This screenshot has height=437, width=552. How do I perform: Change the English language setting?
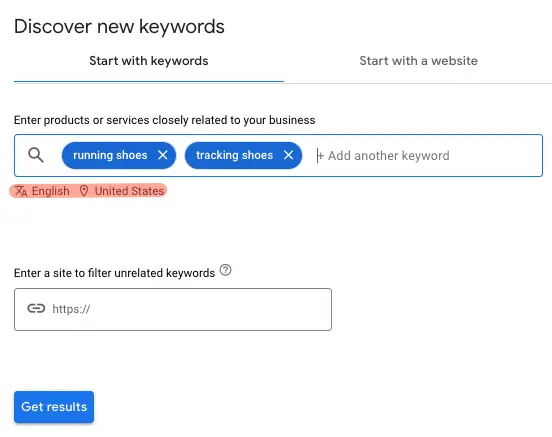pyautogui.click(x=51, y=191)
